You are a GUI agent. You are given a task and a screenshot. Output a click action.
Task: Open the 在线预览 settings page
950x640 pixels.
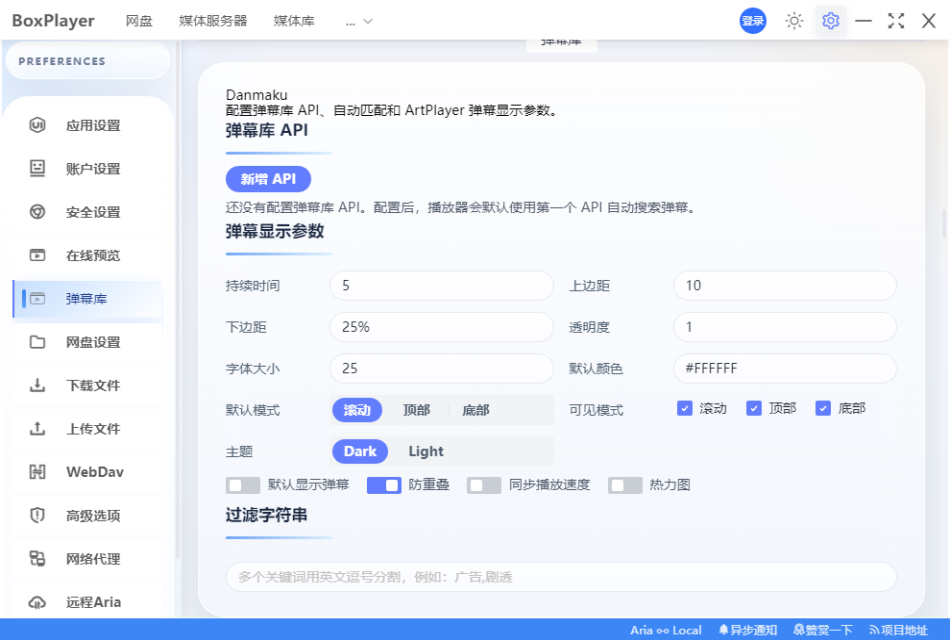coord(87,255)
